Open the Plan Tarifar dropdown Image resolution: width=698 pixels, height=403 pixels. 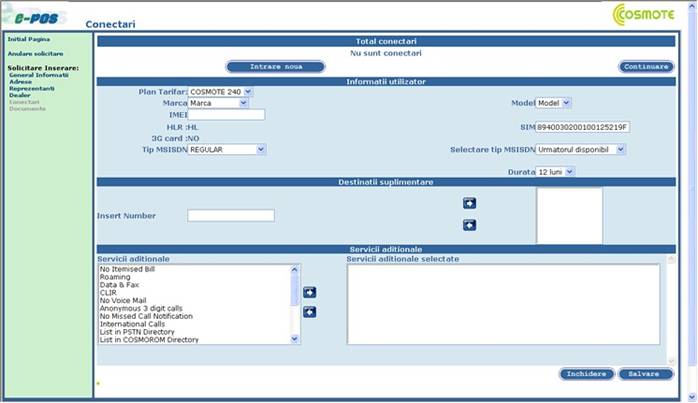[x=221, y=92]
